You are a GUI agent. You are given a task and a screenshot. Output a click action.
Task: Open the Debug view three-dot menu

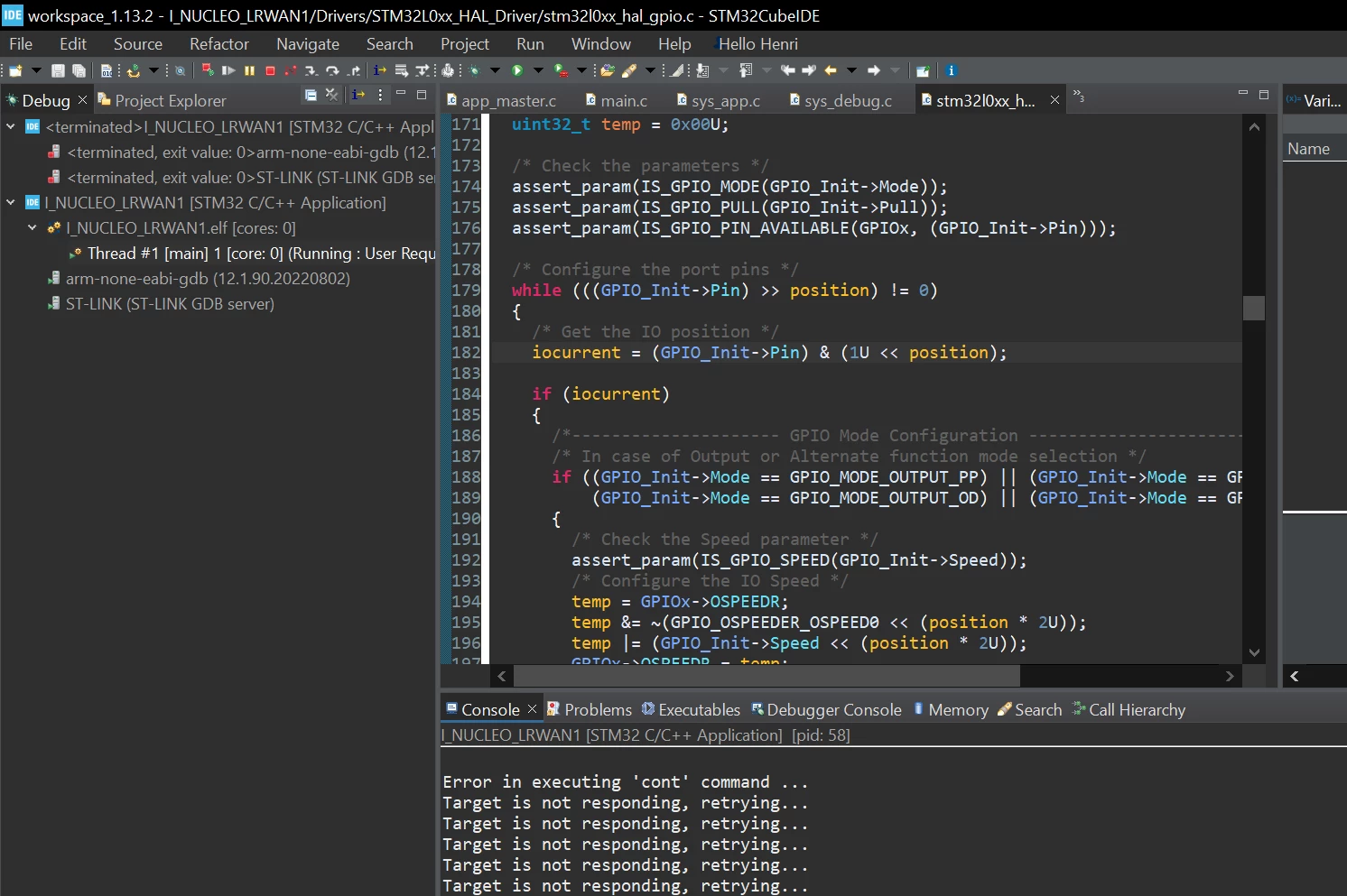[380, 95]
